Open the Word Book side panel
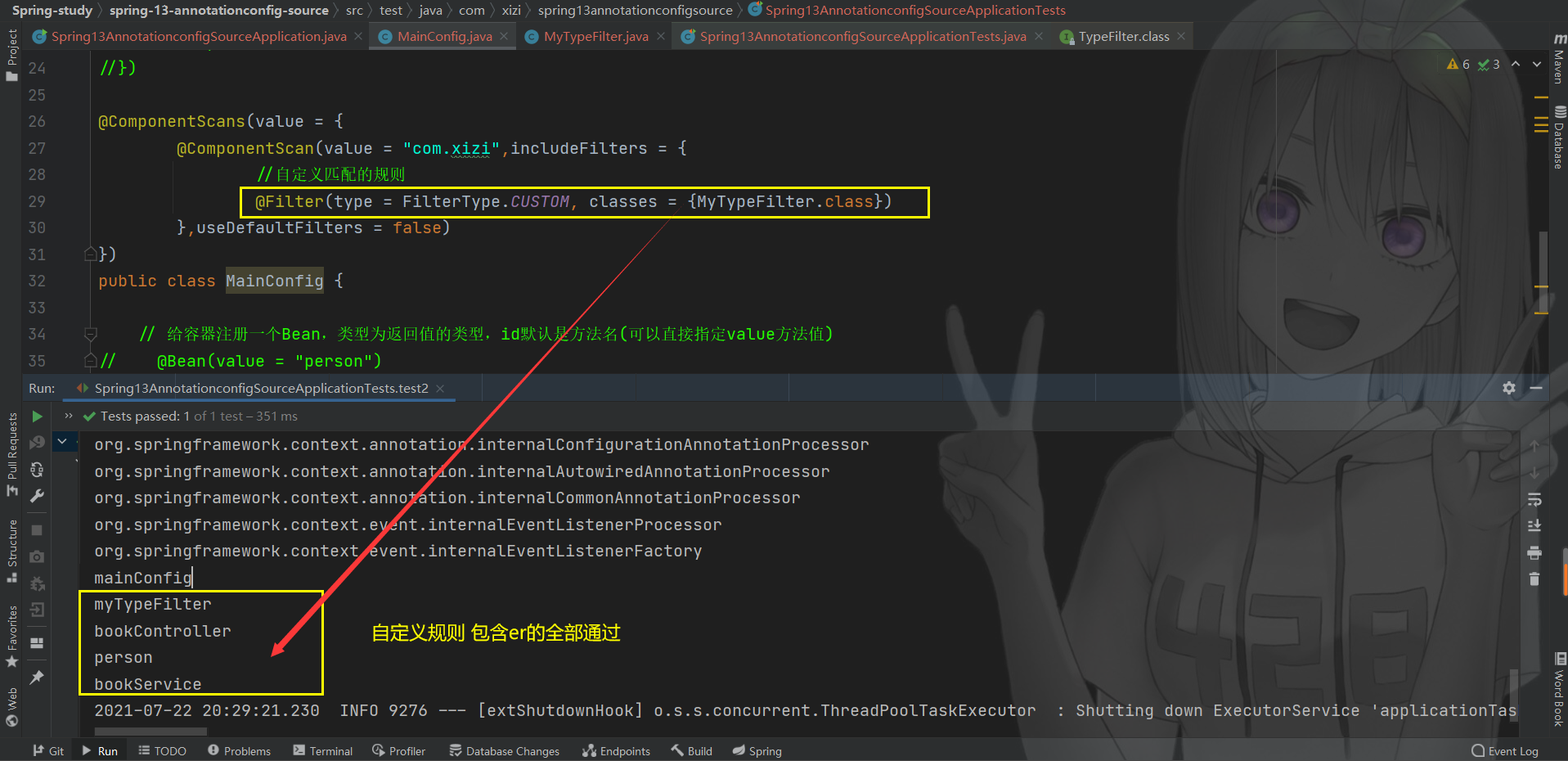Screen dimensions: 1568x761 1559,689
